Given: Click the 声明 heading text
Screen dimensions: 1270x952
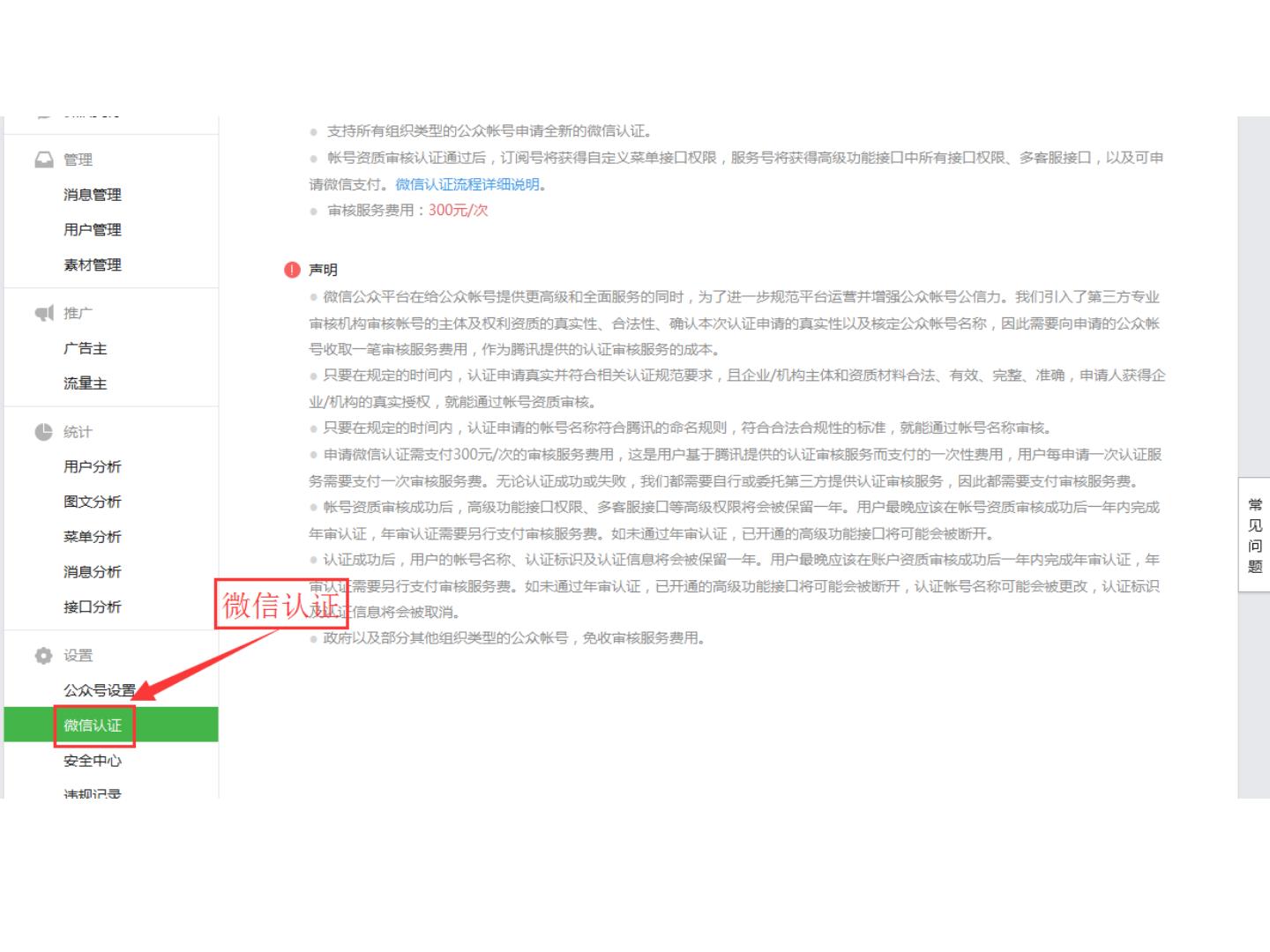Looking at the screenshot, I should pyautogui.click(x=323, y=270).
